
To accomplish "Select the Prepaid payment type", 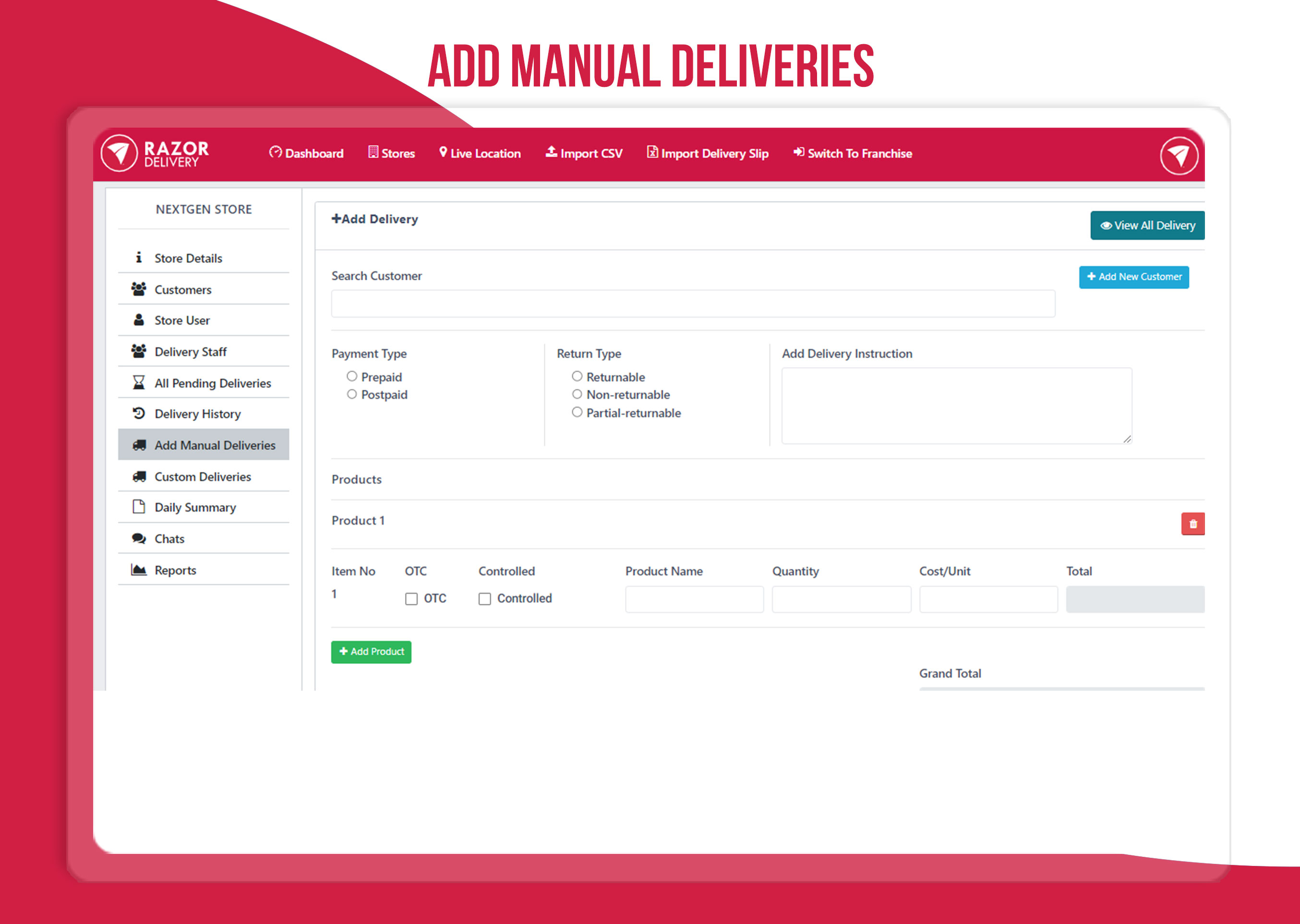I will click(351, 377).
